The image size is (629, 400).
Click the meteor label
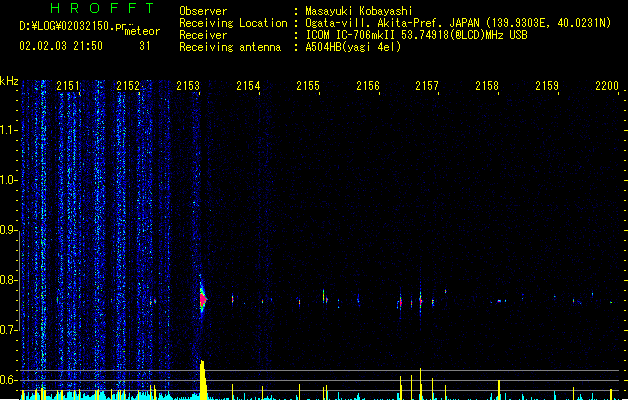tap(142, 31)
